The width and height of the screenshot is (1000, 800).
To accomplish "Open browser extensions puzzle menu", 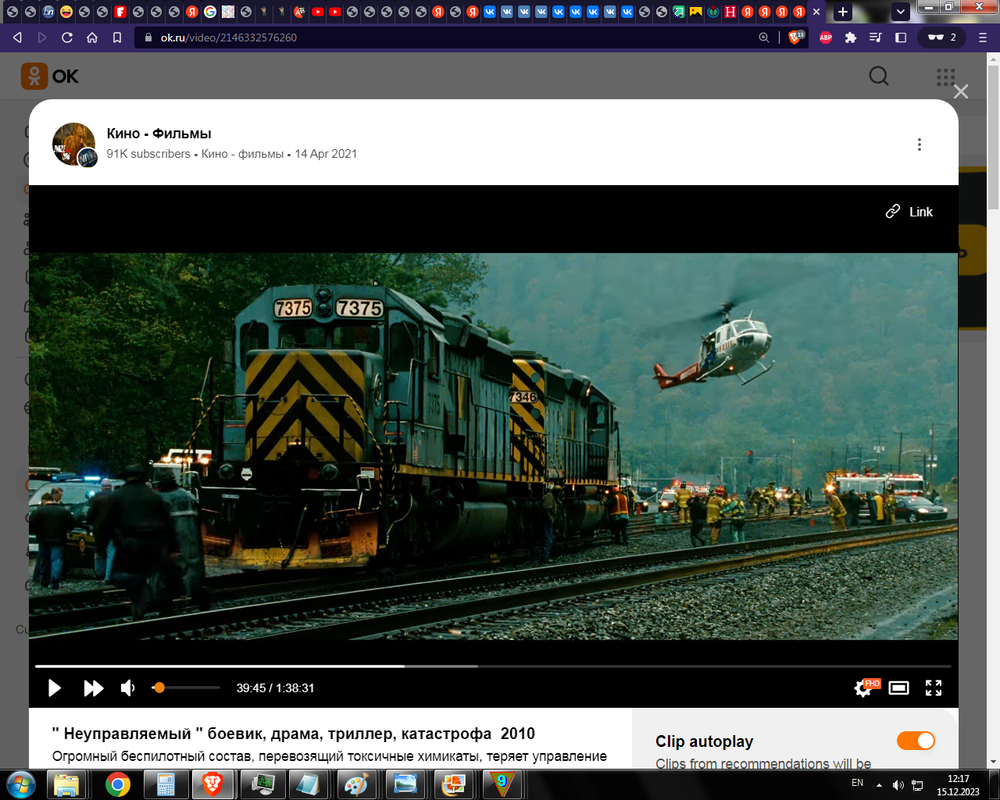I will pos(850,38).
